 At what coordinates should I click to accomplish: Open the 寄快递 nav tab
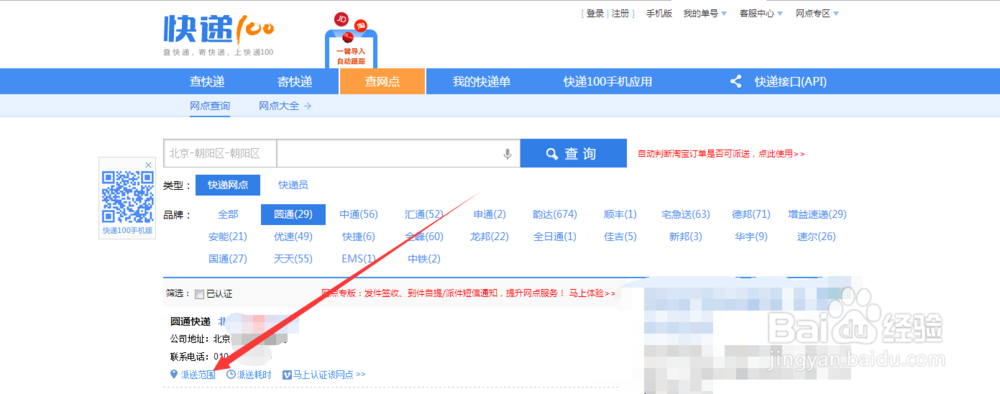pos(295,82)
